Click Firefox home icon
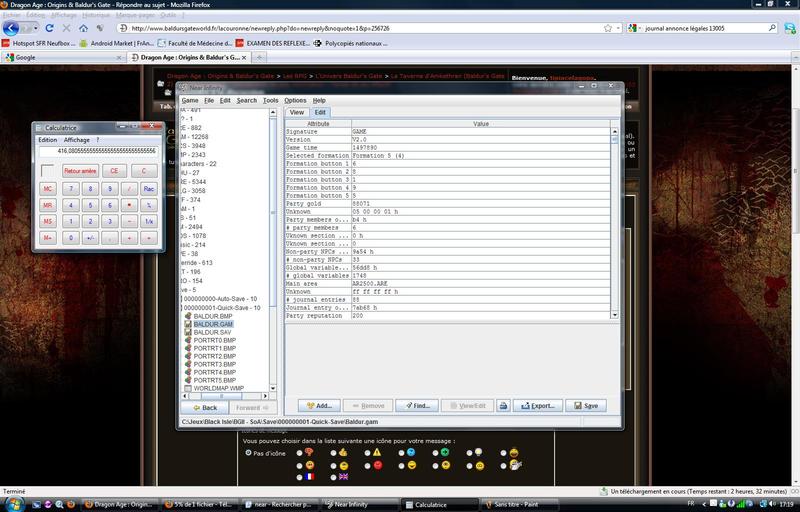This screenshot has width=800, height=512. point(83,28)
